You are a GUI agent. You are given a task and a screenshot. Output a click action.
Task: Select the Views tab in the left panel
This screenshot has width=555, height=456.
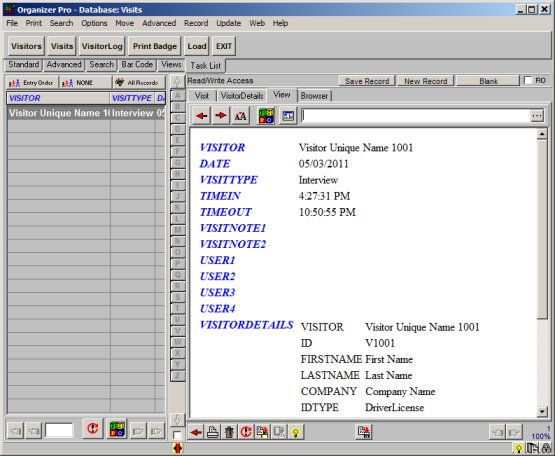point(171,65)
